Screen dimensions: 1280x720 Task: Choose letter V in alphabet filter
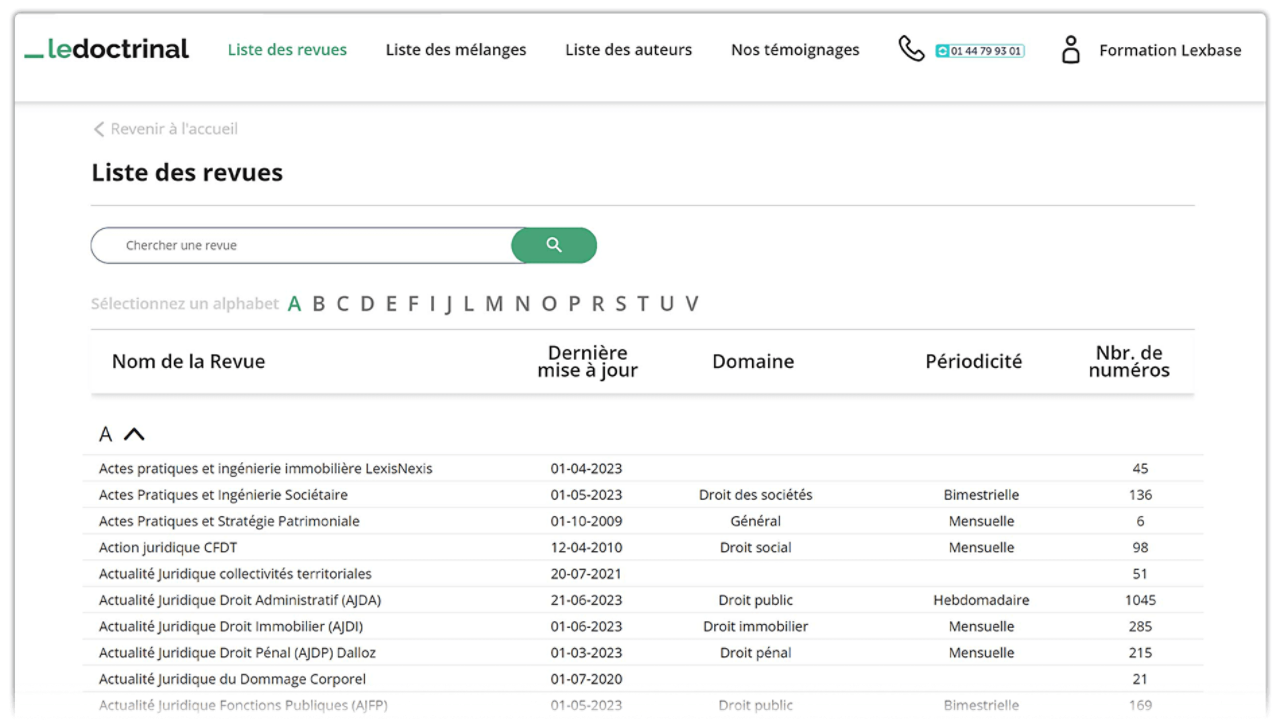point(691,304)
